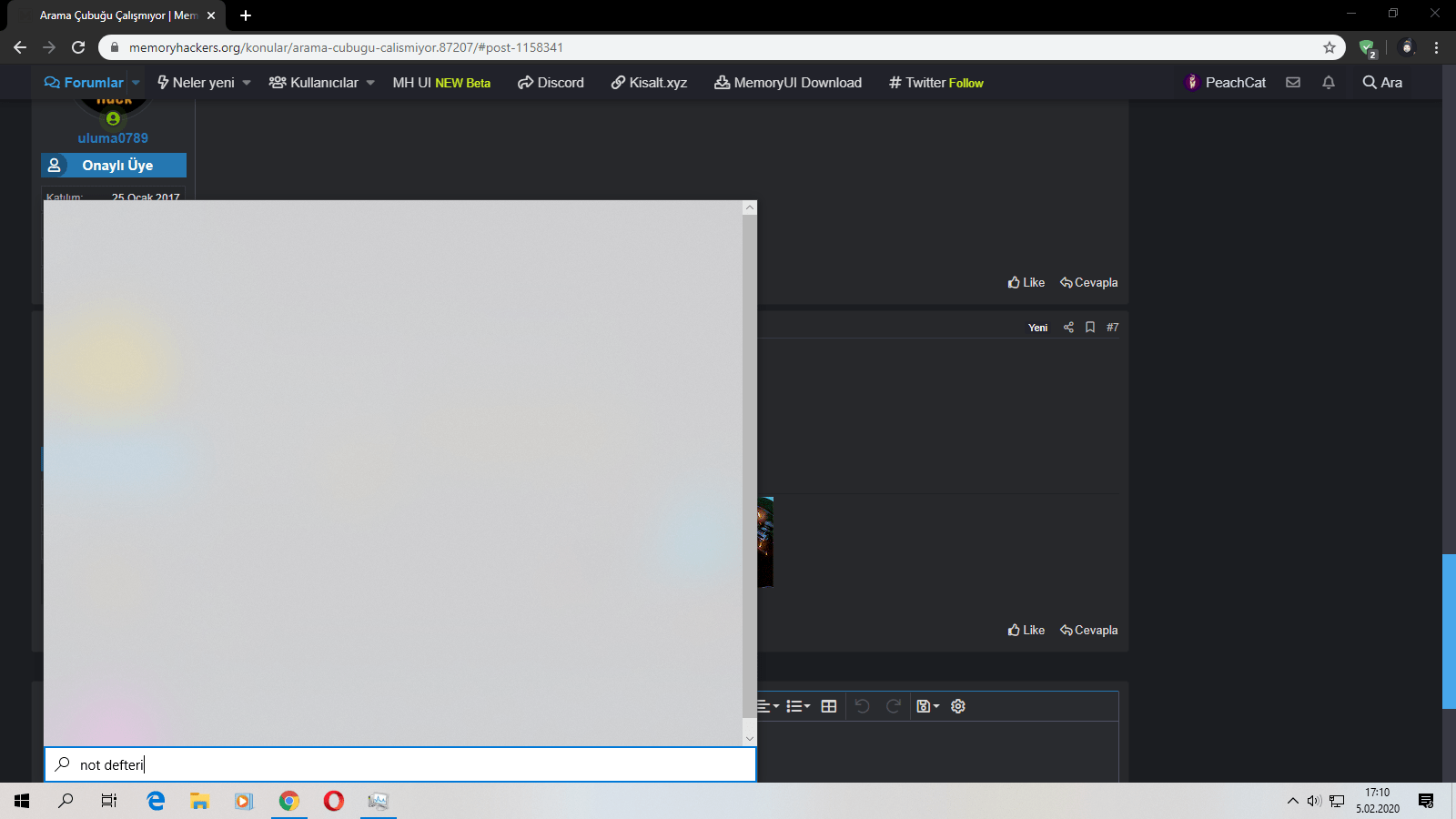Open Twitter Follow link
The width and height of the screenshot is (1456, 819).
936,82
